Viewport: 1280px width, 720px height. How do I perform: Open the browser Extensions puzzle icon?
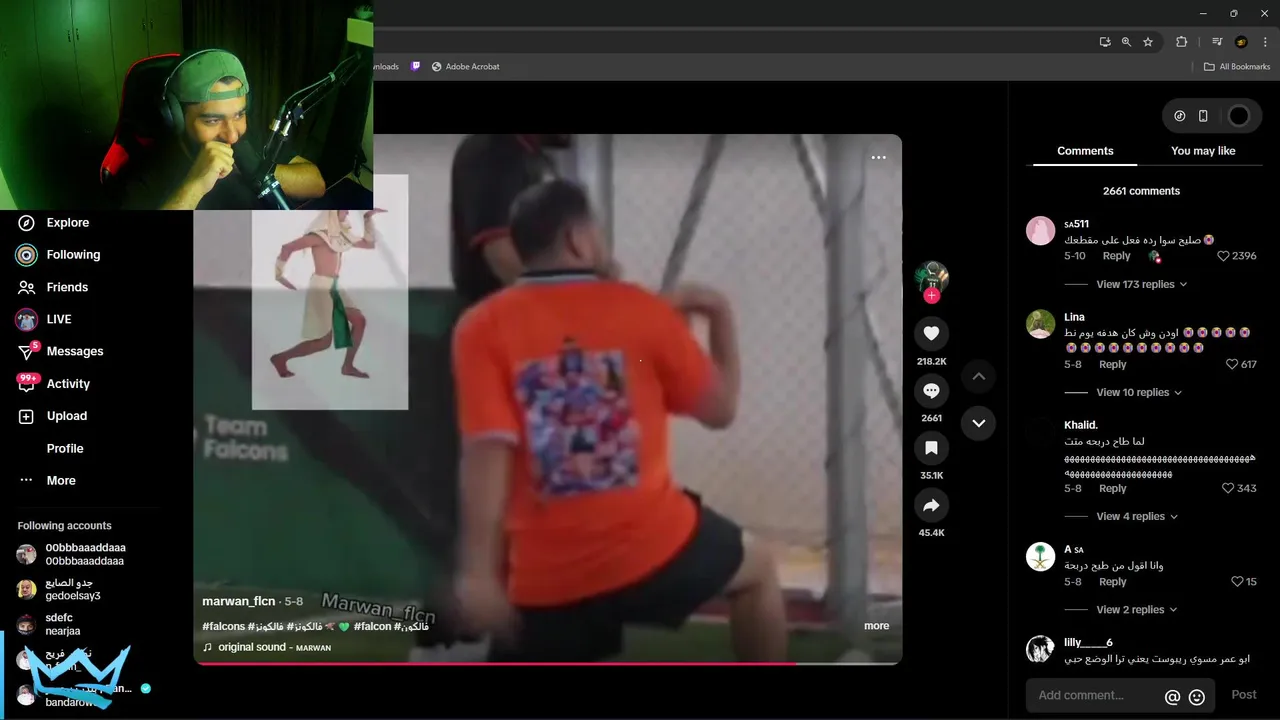tap(1181, 42)
